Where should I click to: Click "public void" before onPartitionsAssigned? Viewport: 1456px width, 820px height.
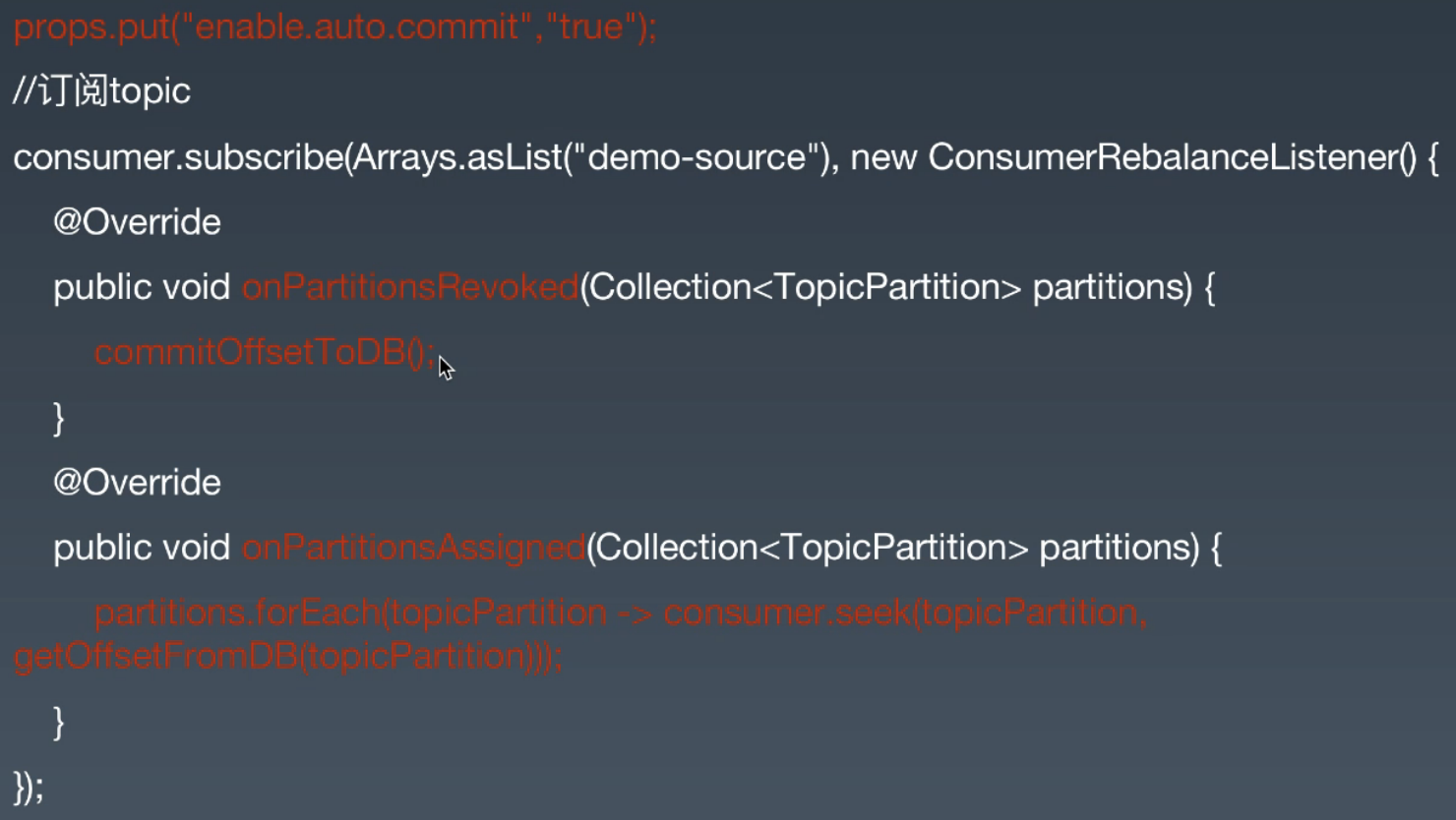[x=142, y=548]
